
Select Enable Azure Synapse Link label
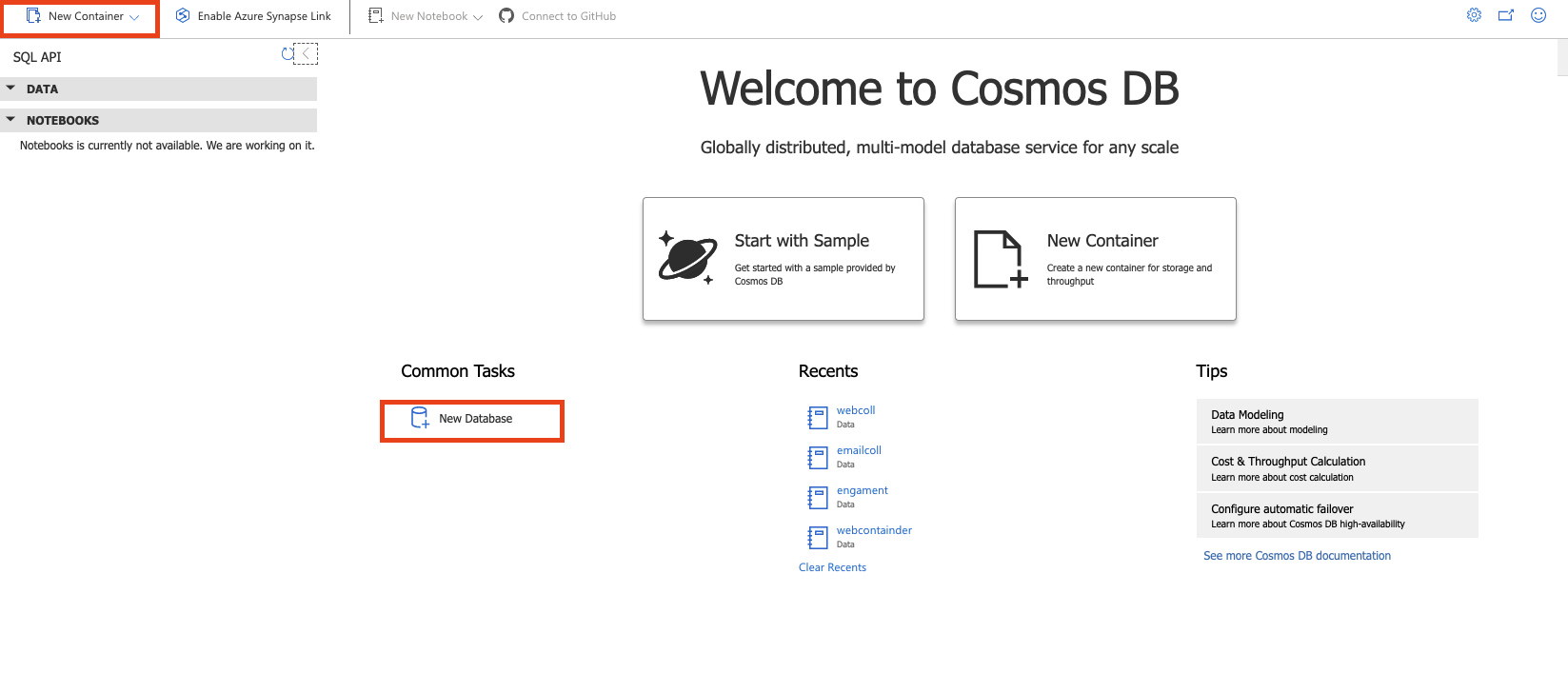[x=265, y=16]
